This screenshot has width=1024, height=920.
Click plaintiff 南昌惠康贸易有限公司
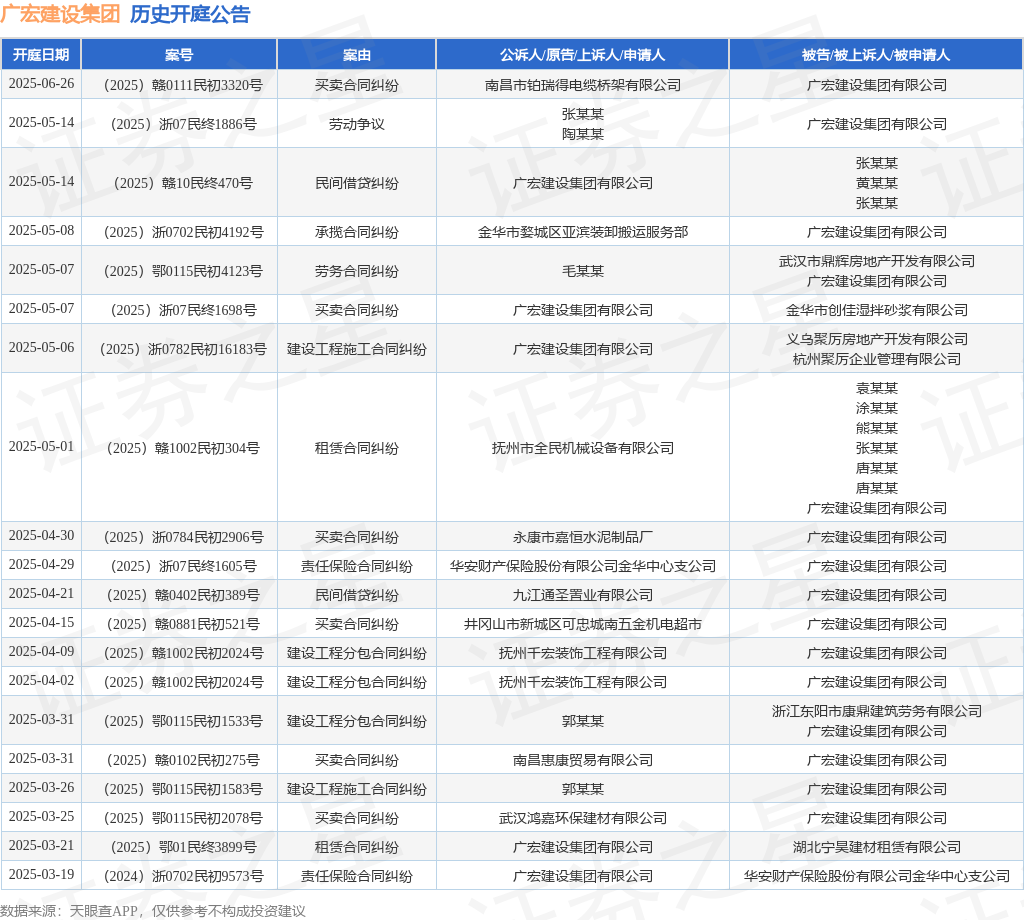point(583,760)
